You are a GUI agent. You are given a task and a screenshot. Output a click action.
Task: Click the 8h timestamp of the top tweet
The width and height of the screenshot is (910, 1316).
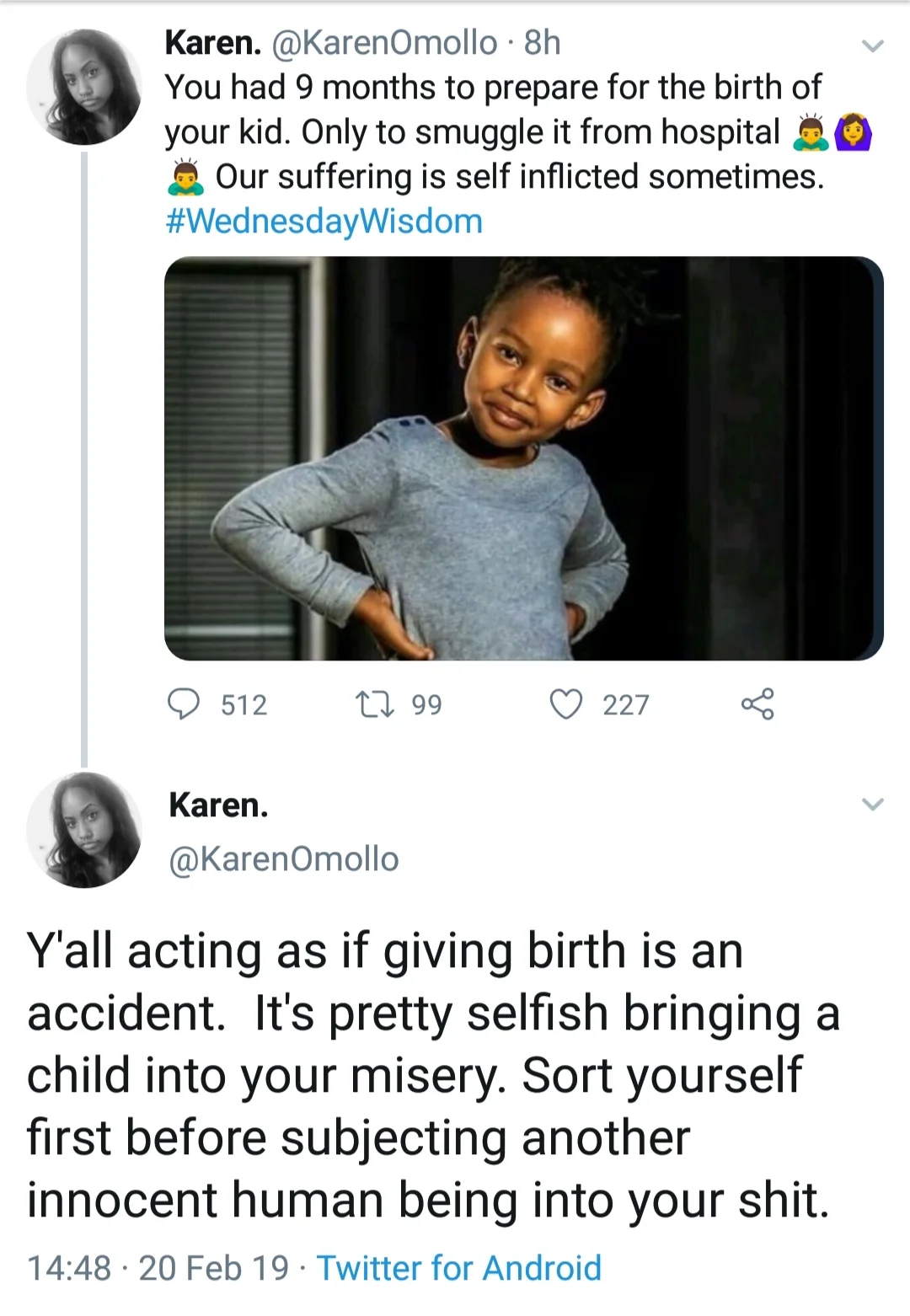tap(542, 42)
